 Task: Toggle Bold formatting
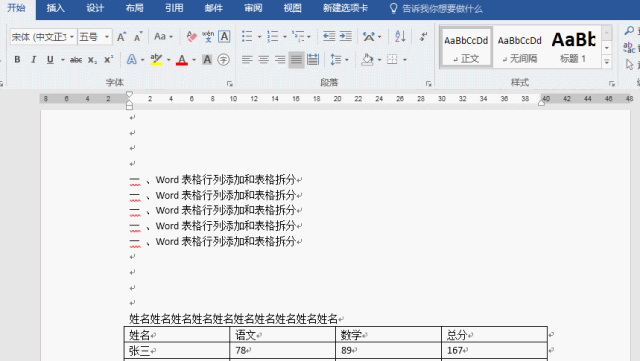[x=17, y=60]
